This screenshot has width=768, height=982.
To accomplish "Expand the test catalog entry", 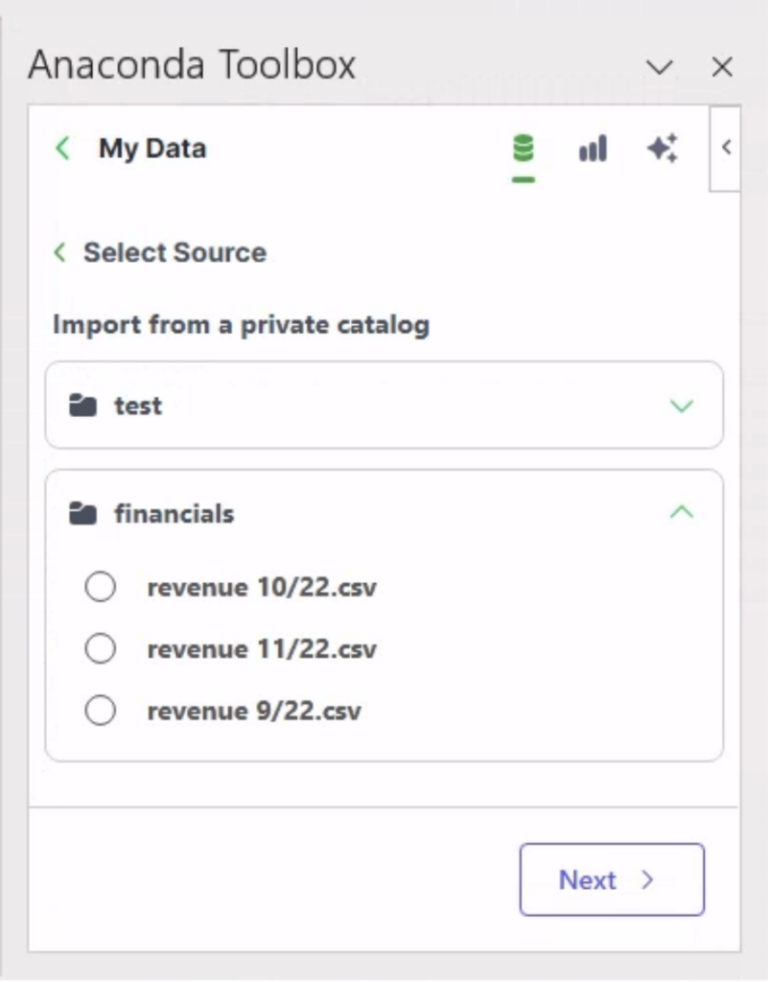I will click(680, 406).
